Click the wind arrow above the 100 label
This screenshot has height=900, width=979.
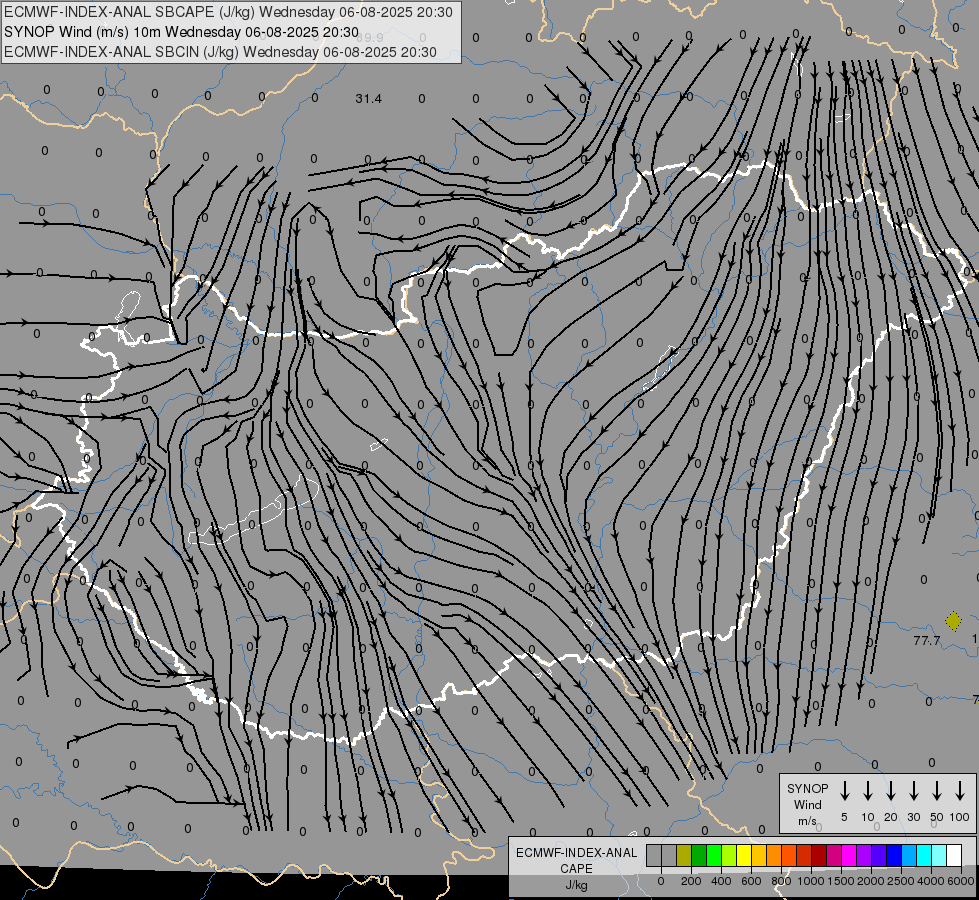[x=960, y=791]
